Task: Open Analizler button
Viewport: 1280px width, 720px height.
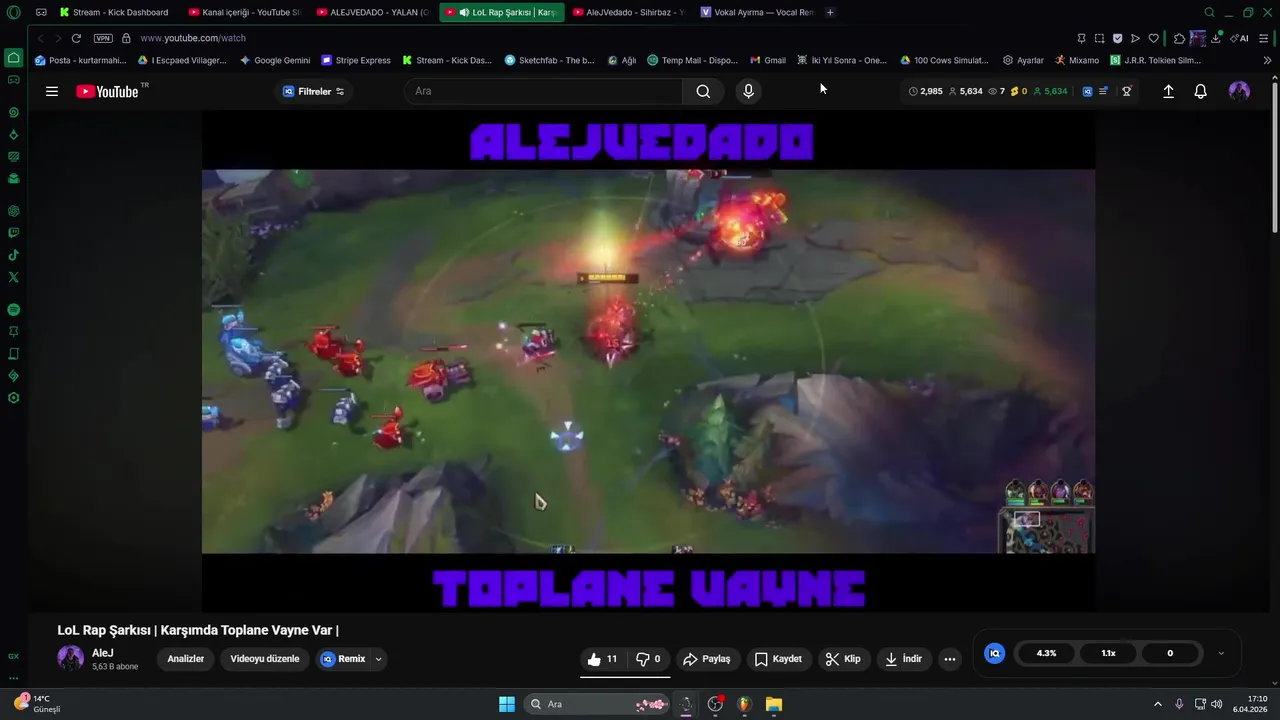Action: [x=185, y=659]
